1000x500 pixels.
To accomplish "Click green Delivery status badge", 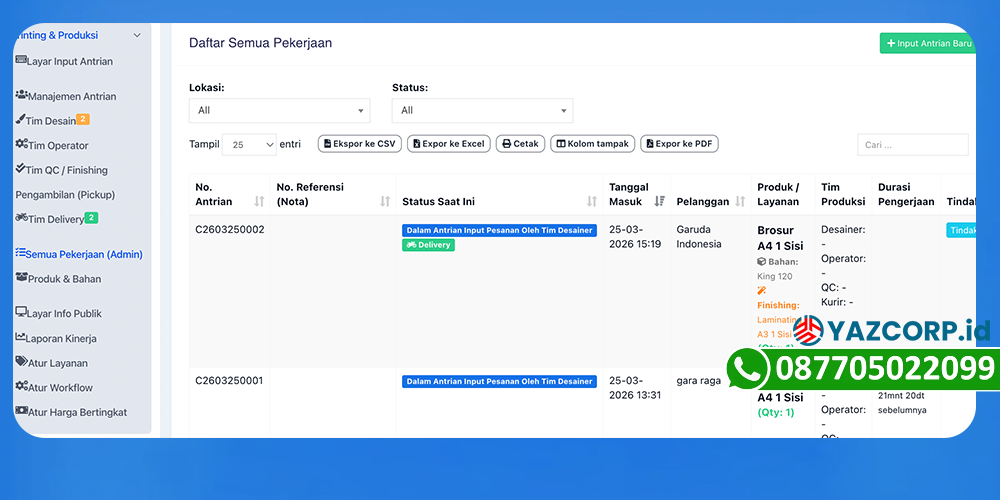I will [x=428, y=245].
